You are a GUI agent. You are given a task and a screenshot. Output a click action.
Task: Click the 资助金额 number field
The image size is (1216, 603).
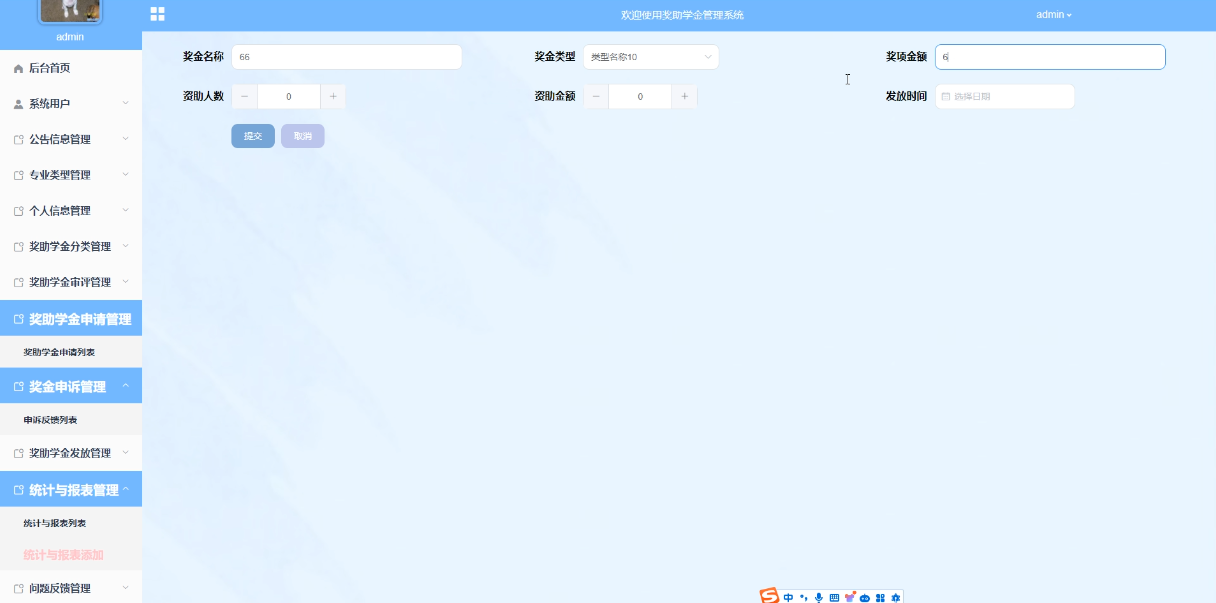[x=640, y=96]
